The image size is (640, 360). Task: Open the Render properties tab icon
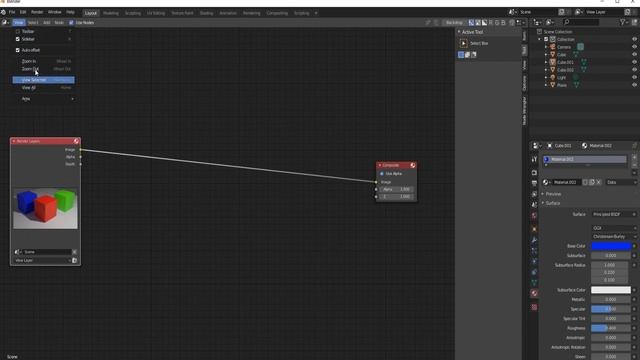coord(534,173)
